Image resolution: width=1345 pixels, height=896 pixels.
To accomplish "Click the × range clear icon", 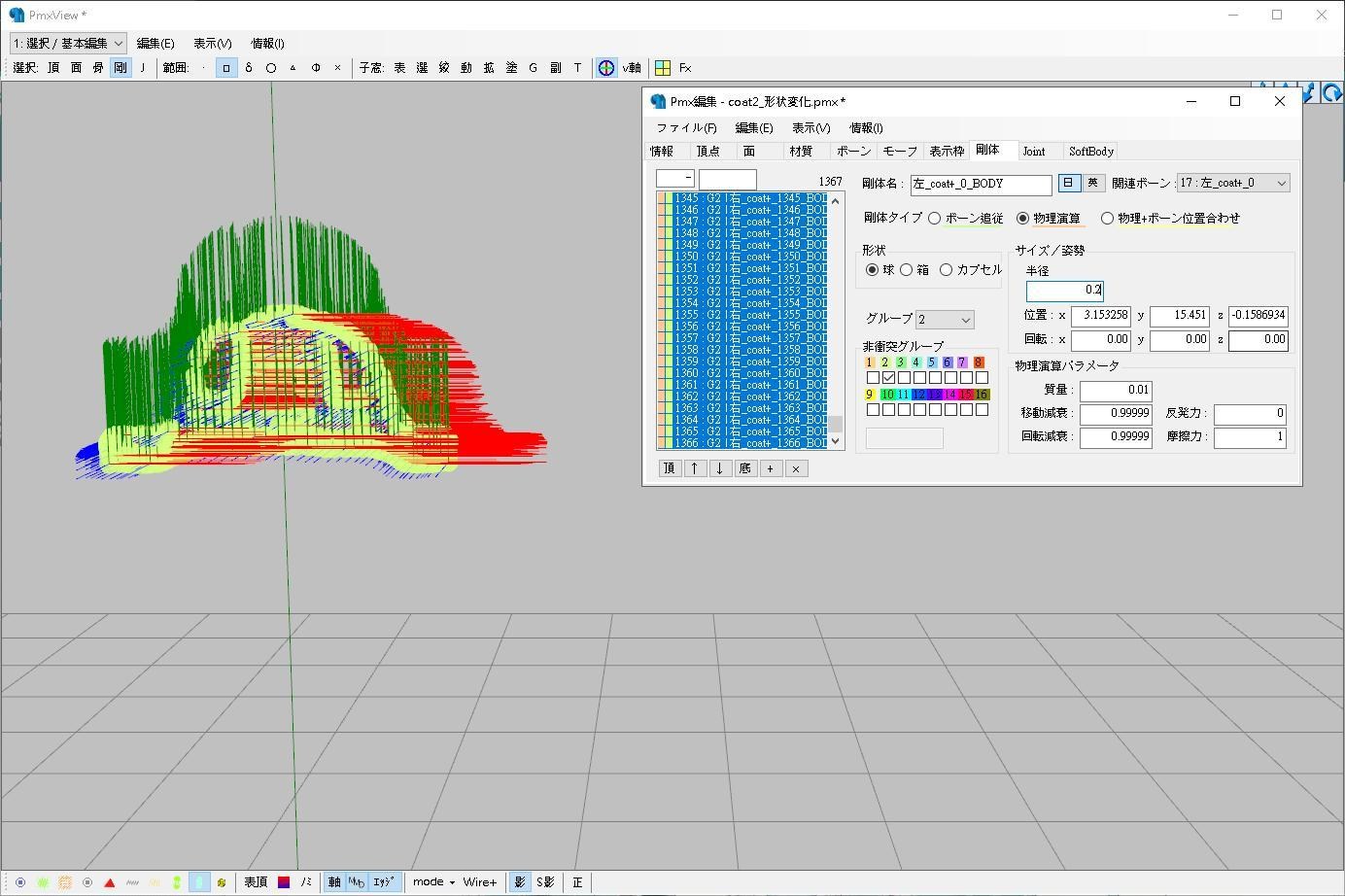I will tap(338, 68).
